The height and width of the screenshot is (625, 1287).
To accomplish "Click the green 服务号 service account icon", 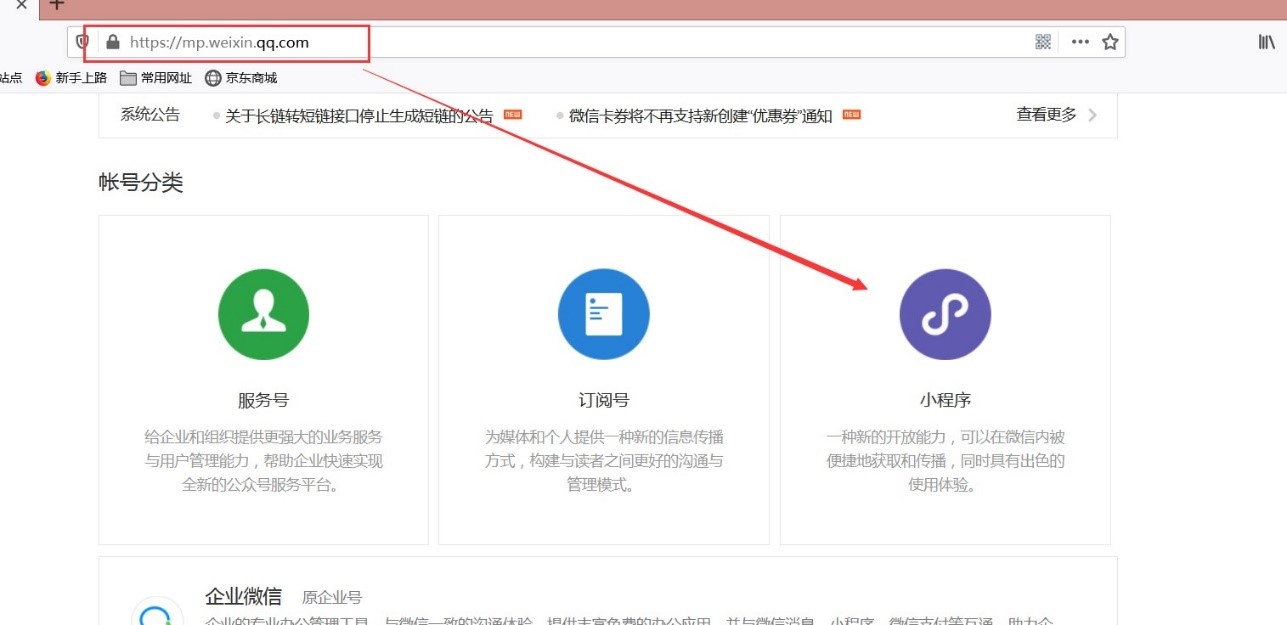I will 263,314.
